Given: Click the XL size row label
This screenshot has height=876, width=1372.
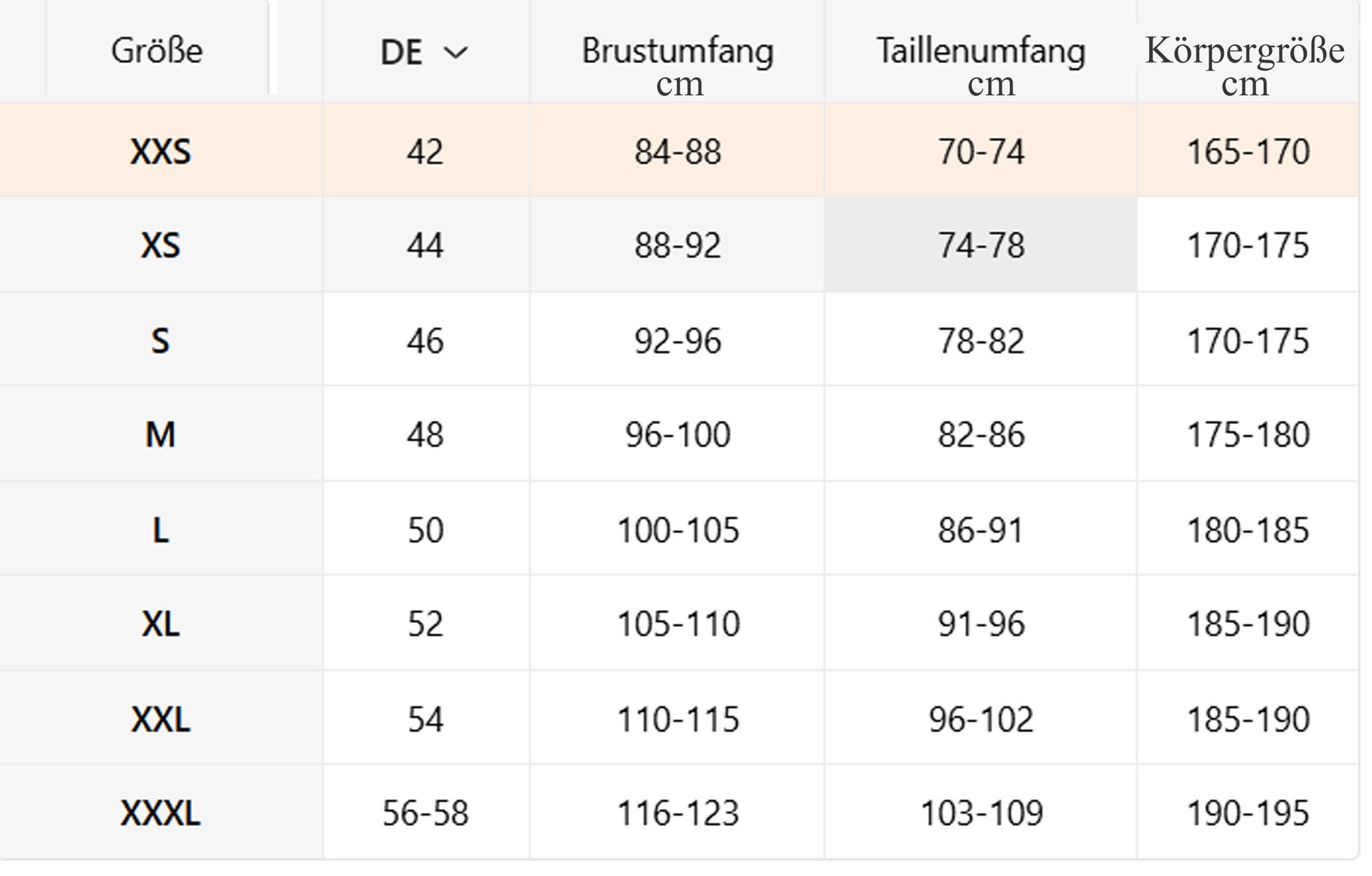Looking at the screenshot, I should tap(161, 624).
